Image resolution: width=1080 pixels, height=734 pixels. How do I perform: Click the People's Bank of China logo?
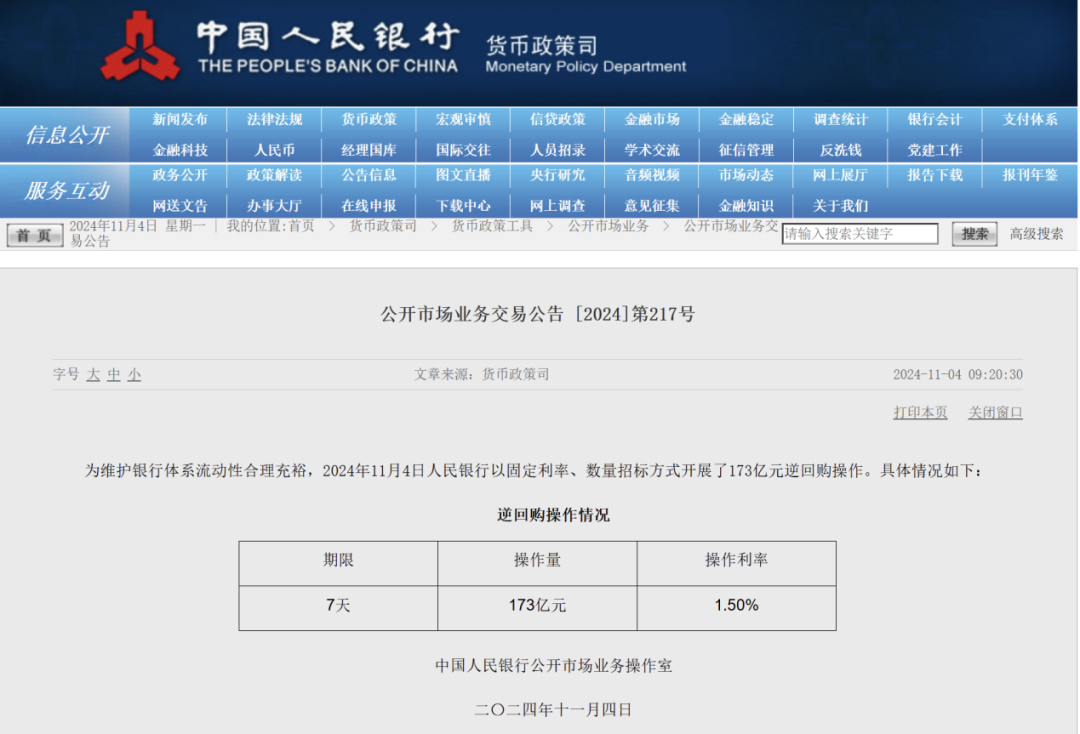click(x=140, y=46)
